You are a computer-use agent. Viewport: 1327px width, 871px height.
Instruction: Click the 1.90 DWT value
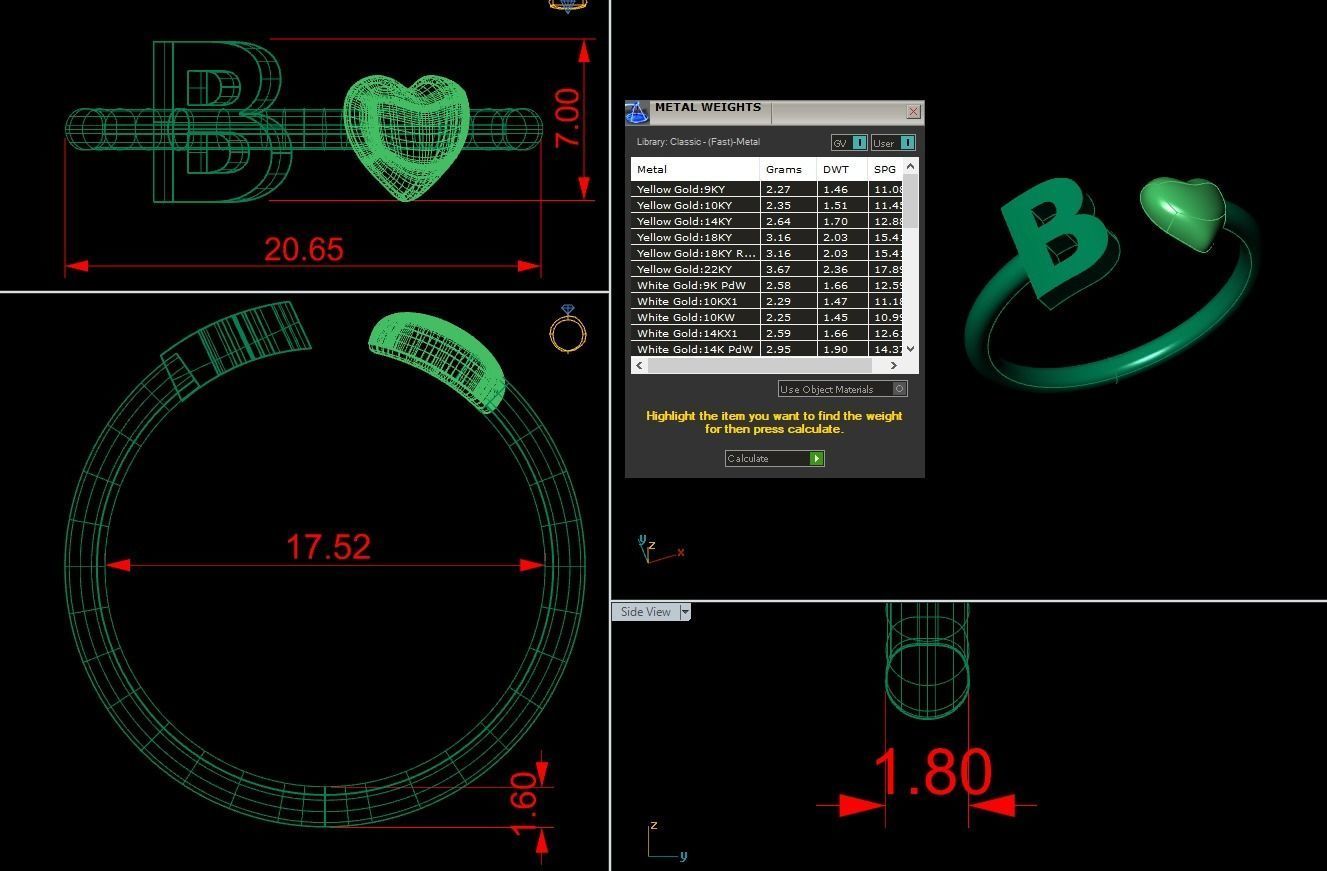pos(835,349)
